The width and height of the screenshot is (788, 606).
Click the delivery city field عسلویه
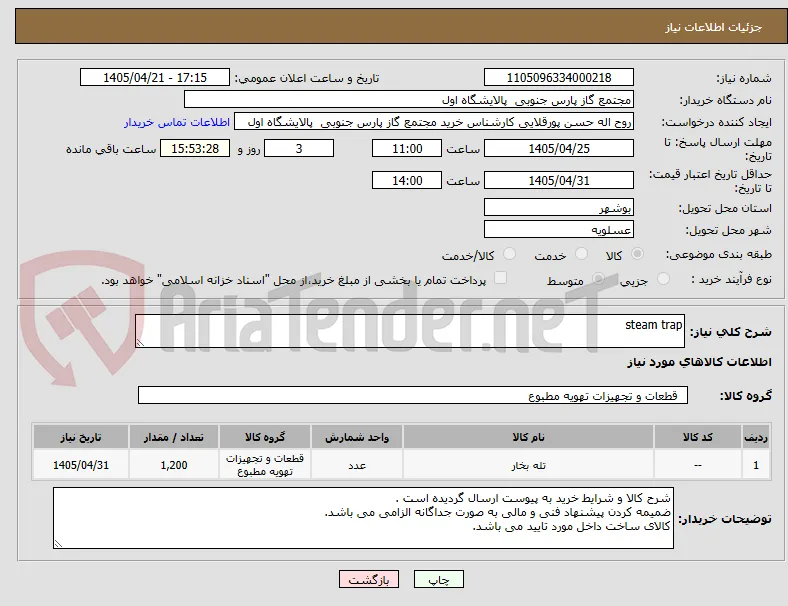(559, 229)
